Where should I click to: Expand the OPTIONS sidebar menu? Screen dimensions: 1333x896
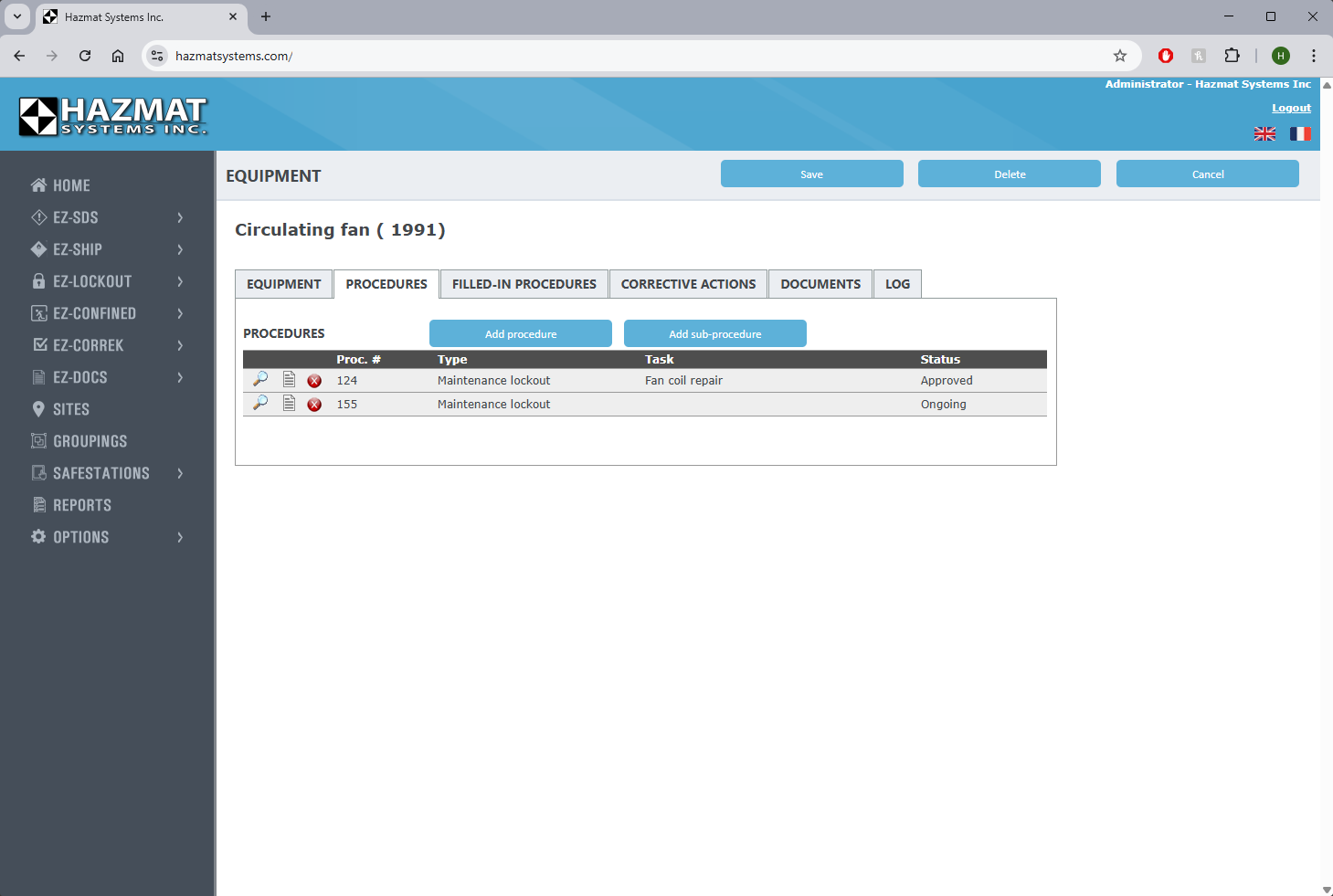[107, 537]
